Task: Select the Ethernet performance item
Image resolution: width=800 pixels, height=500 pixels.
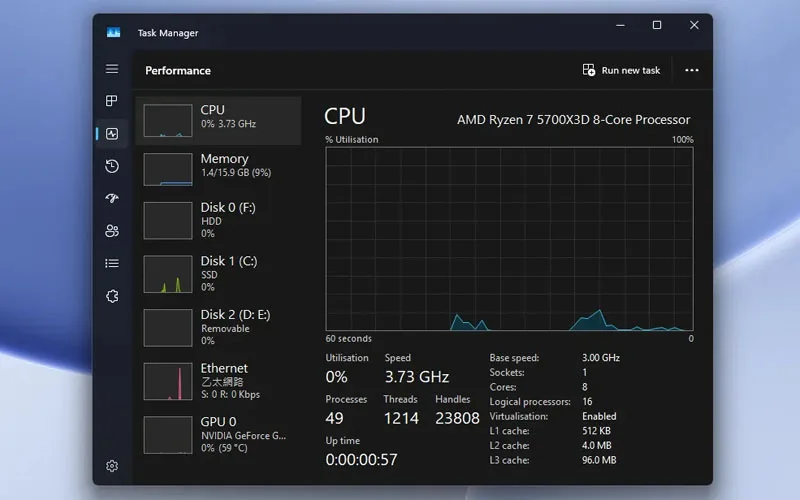Action: tap(218, 381)
